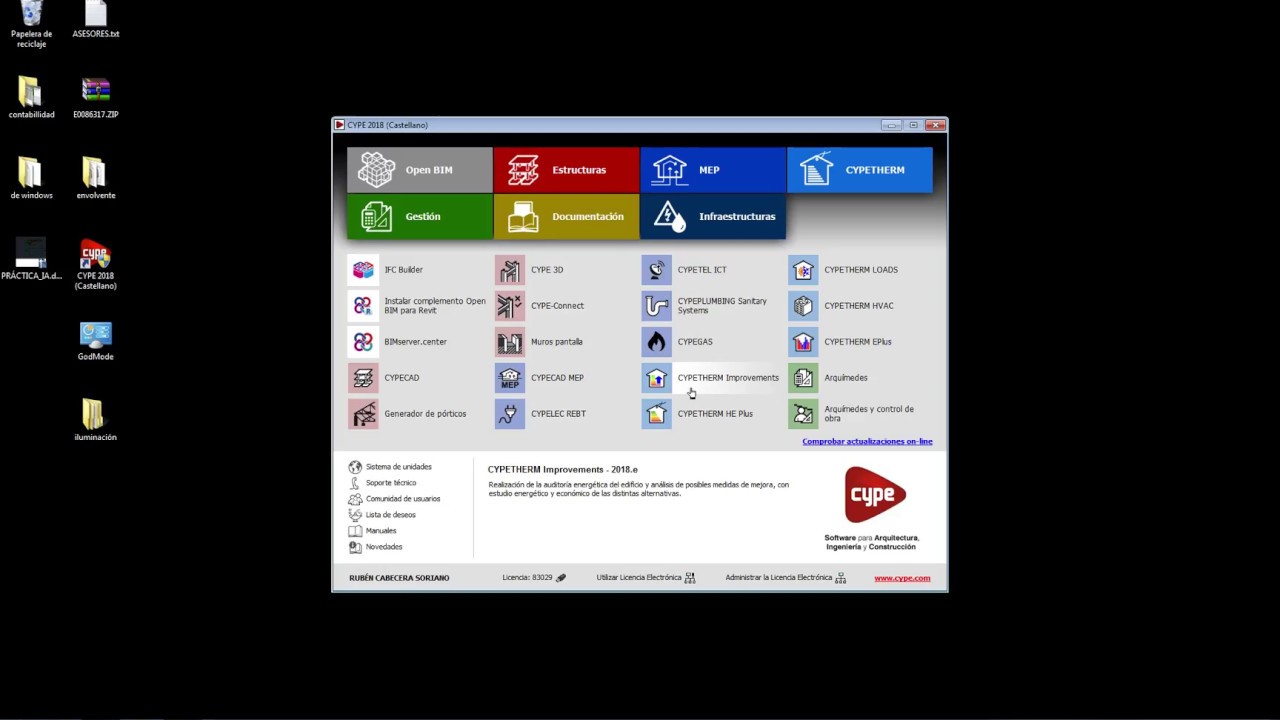Click the user name RUBÉN CABECERA SORIANO
The image size is (1280, 720).
coord(399,578)
